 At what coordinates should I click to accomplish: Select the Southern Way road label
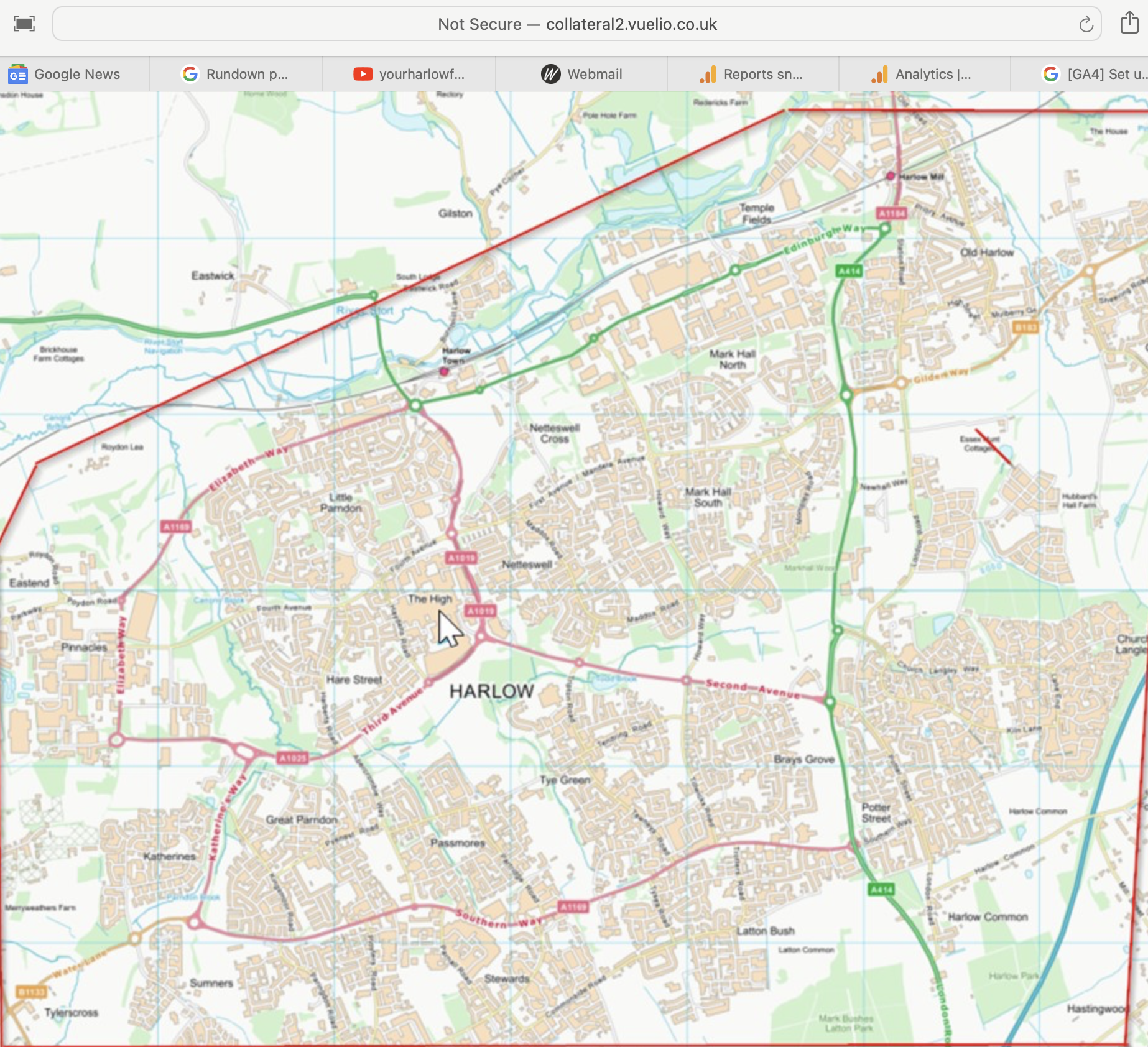[x=499, y=919]
